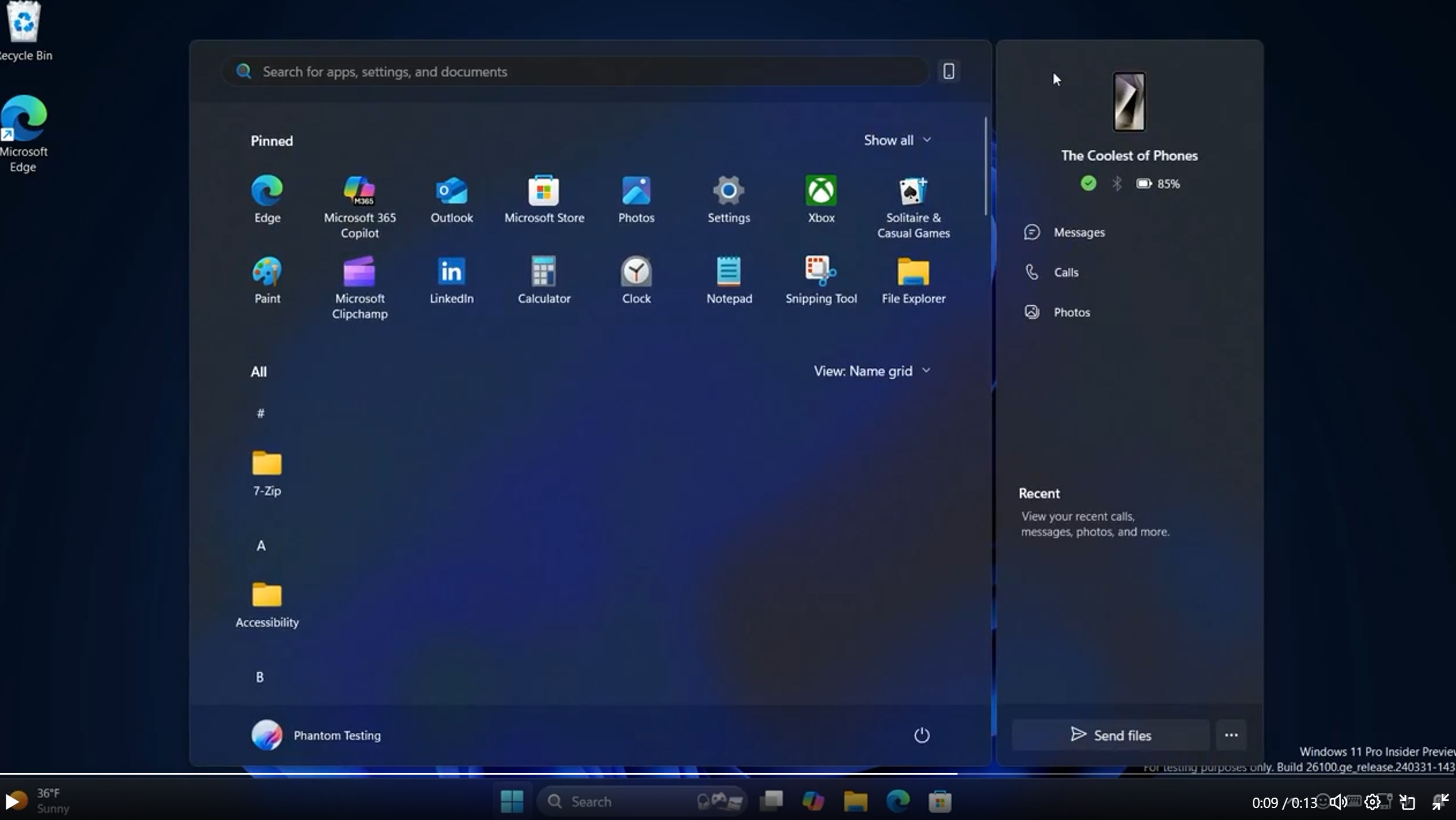Click the Start menu search field

tap(574, 71)
